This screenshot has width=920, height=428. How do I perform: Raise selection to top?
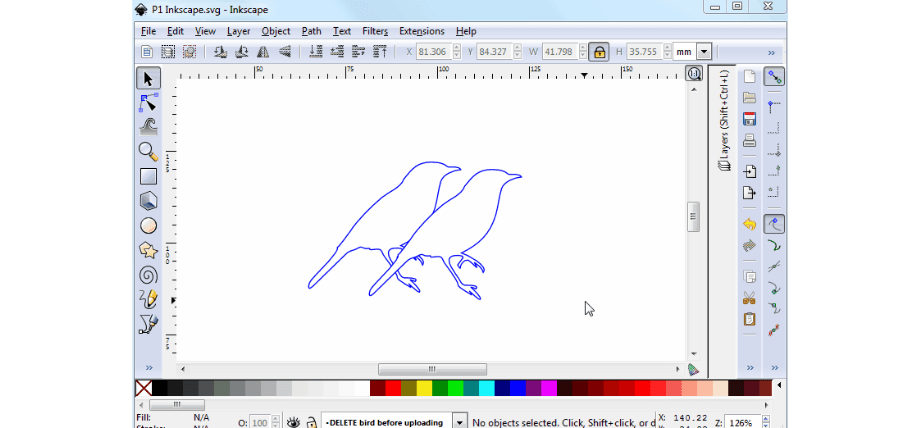point(380,52)
